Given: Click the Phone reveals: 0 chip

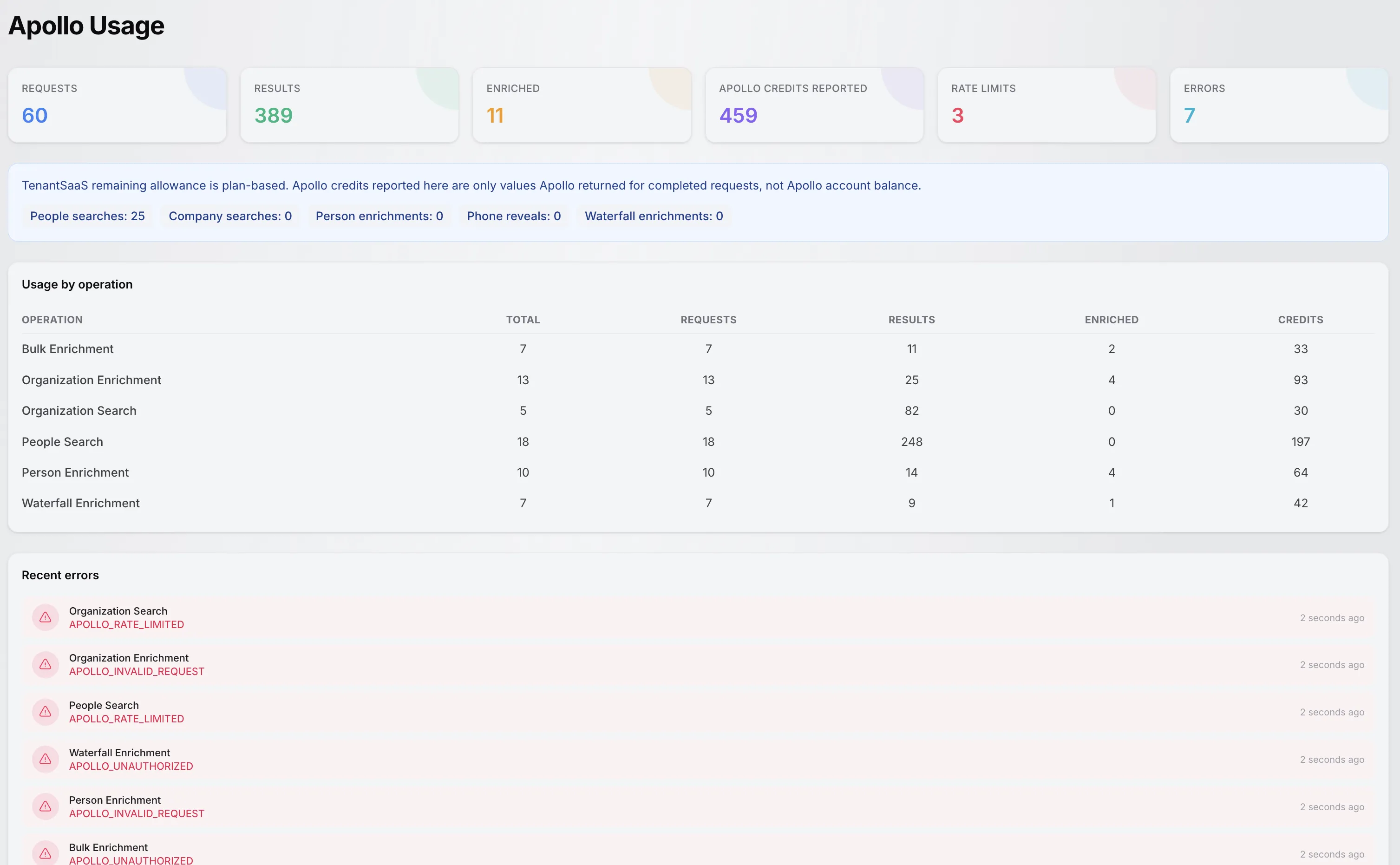Looking at the screenshot, I should point(514,216).
